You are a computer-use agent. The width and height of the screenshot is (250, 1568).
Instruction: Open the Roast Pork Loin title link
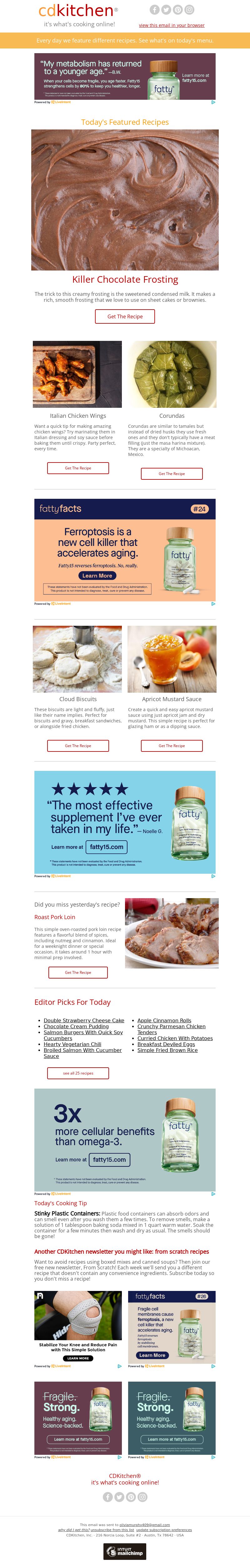point(55,917)
